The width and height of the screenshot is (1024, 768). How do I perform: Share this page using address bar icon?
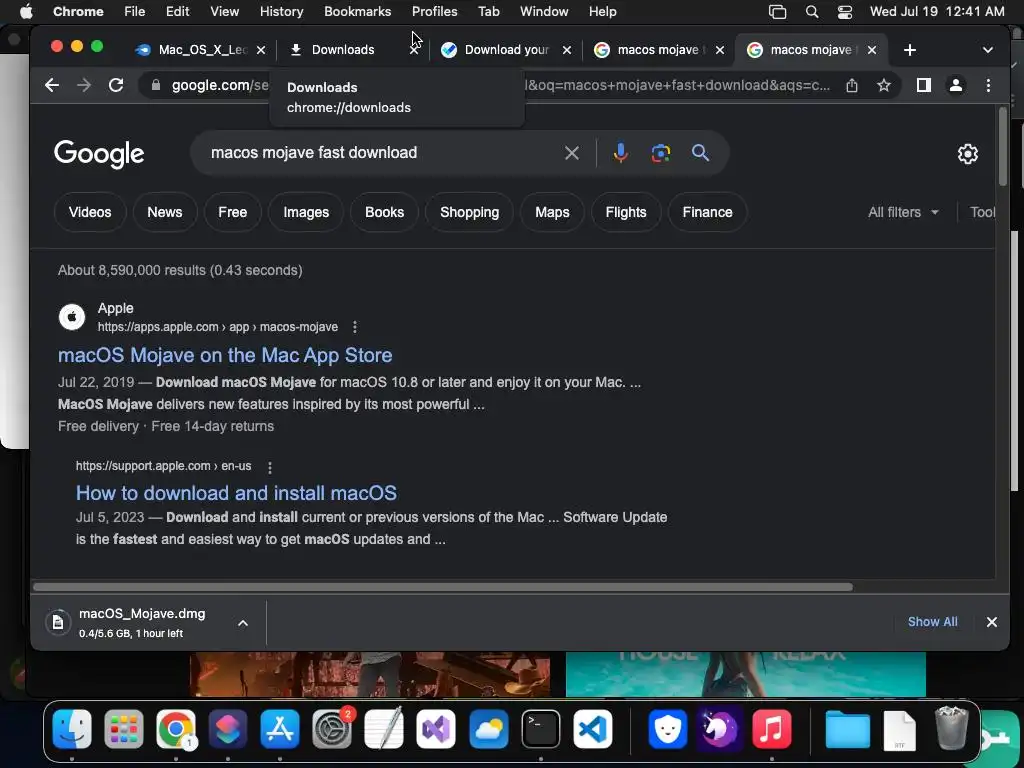click(x=852, y=85)
